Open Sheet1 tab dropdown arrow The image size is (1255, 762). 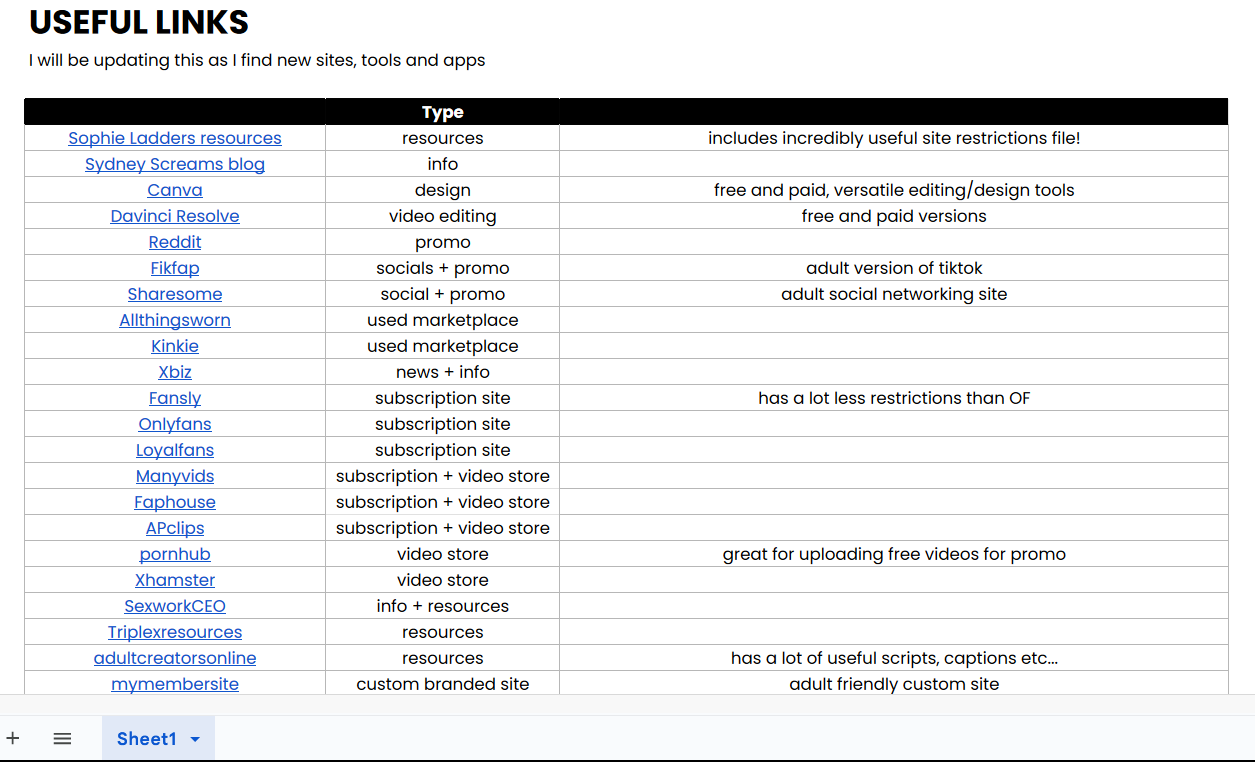click(195, 739)
